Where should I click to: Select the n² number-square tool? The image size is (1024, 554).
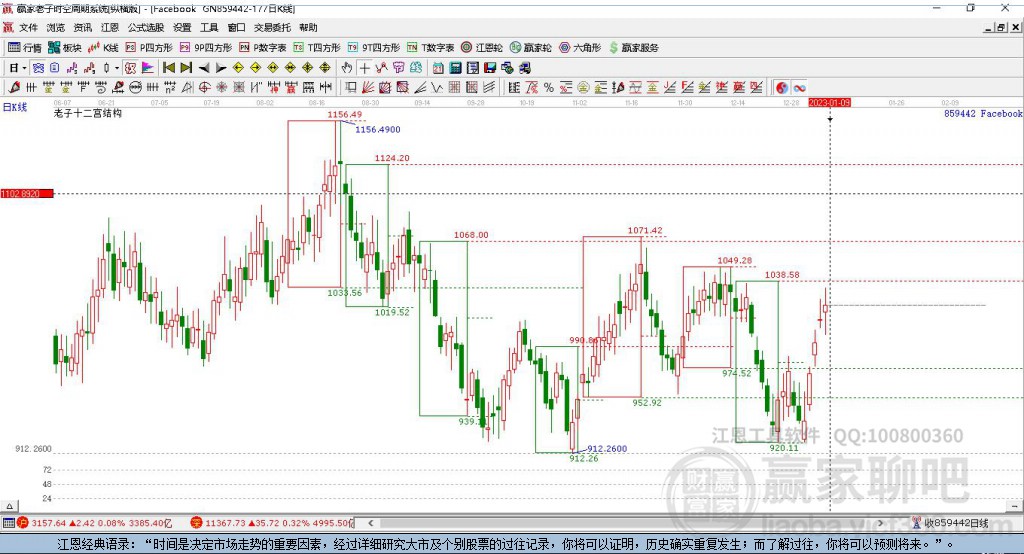pyautogui.click(x=170, y=88)
